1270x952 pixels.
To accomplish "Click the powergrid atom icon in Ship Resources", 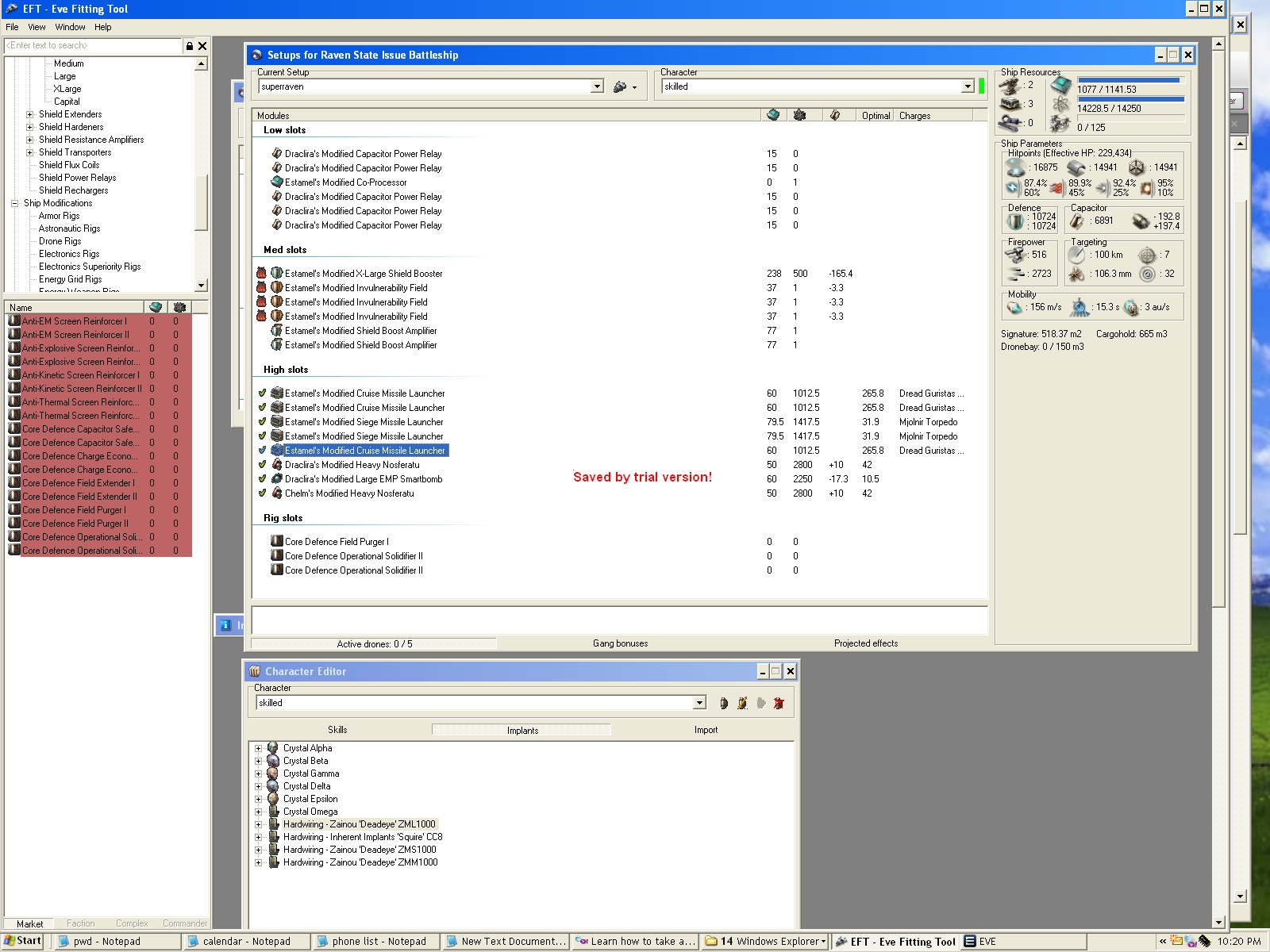I will 1061,105.
